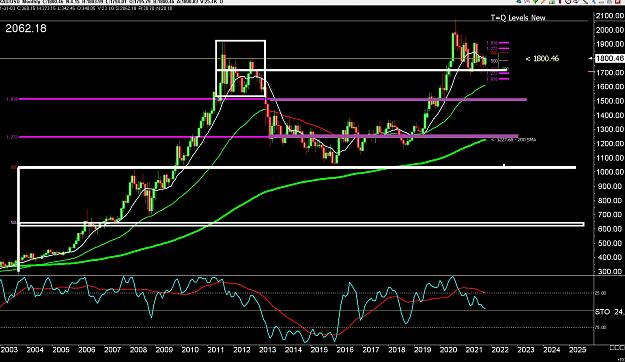
Task: Click the 2012 year label on time axis
Action: pos(242,350)
